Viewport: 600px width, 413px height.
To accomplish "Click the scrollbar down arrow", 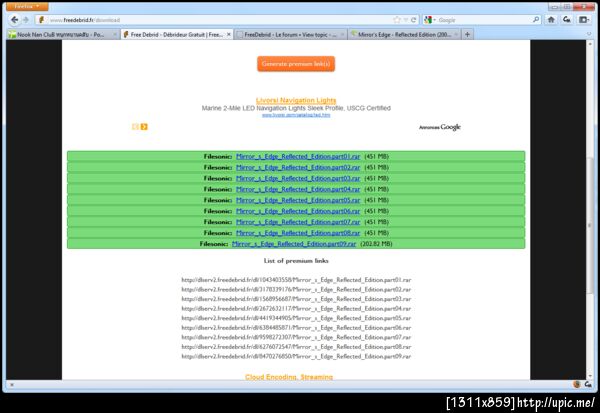I will 590,375.
